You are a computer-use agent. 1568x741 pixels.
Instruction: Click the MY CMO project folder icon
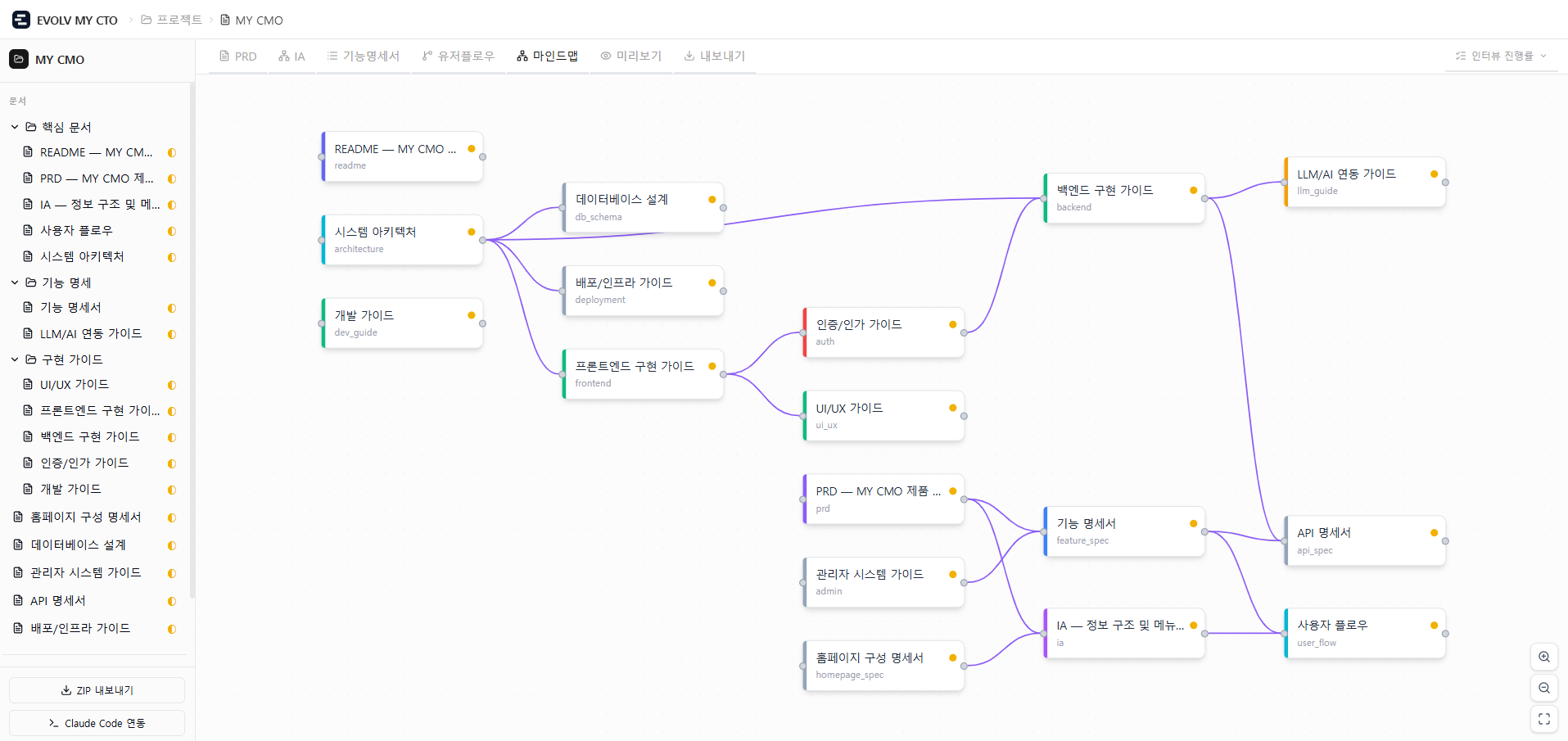point(19,59)
